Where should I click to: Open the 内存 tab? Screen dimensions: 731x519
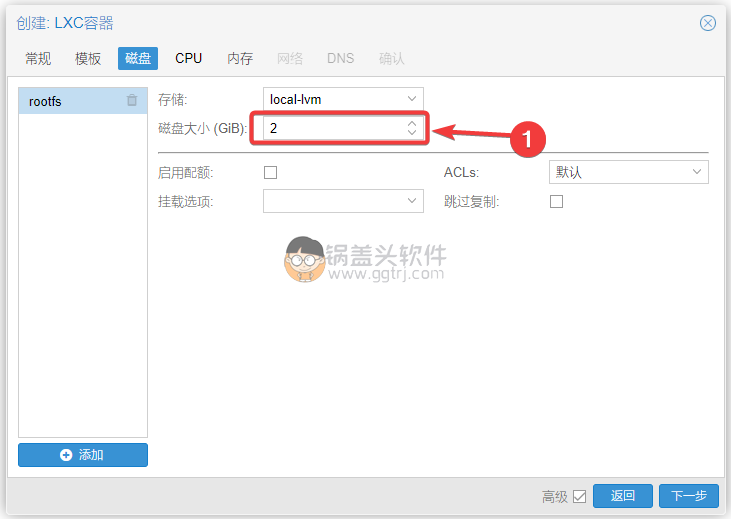pyautogui.click(x=240, y=59)
